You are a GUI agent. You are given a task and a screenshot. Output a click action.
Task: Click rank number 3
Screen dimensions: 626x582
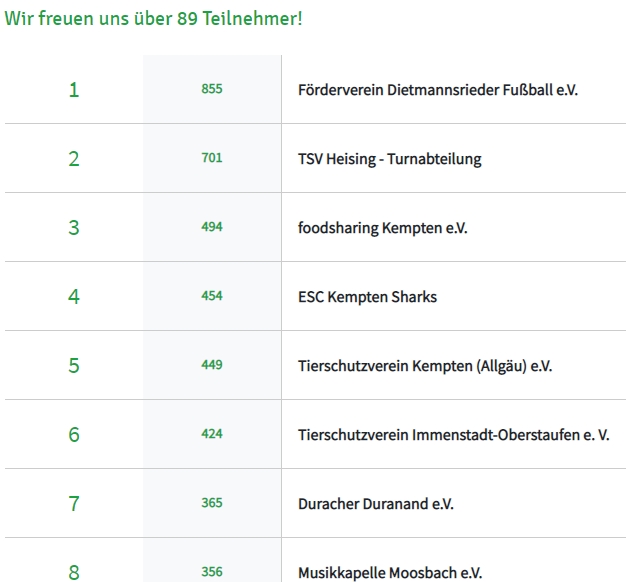[73, 227]
